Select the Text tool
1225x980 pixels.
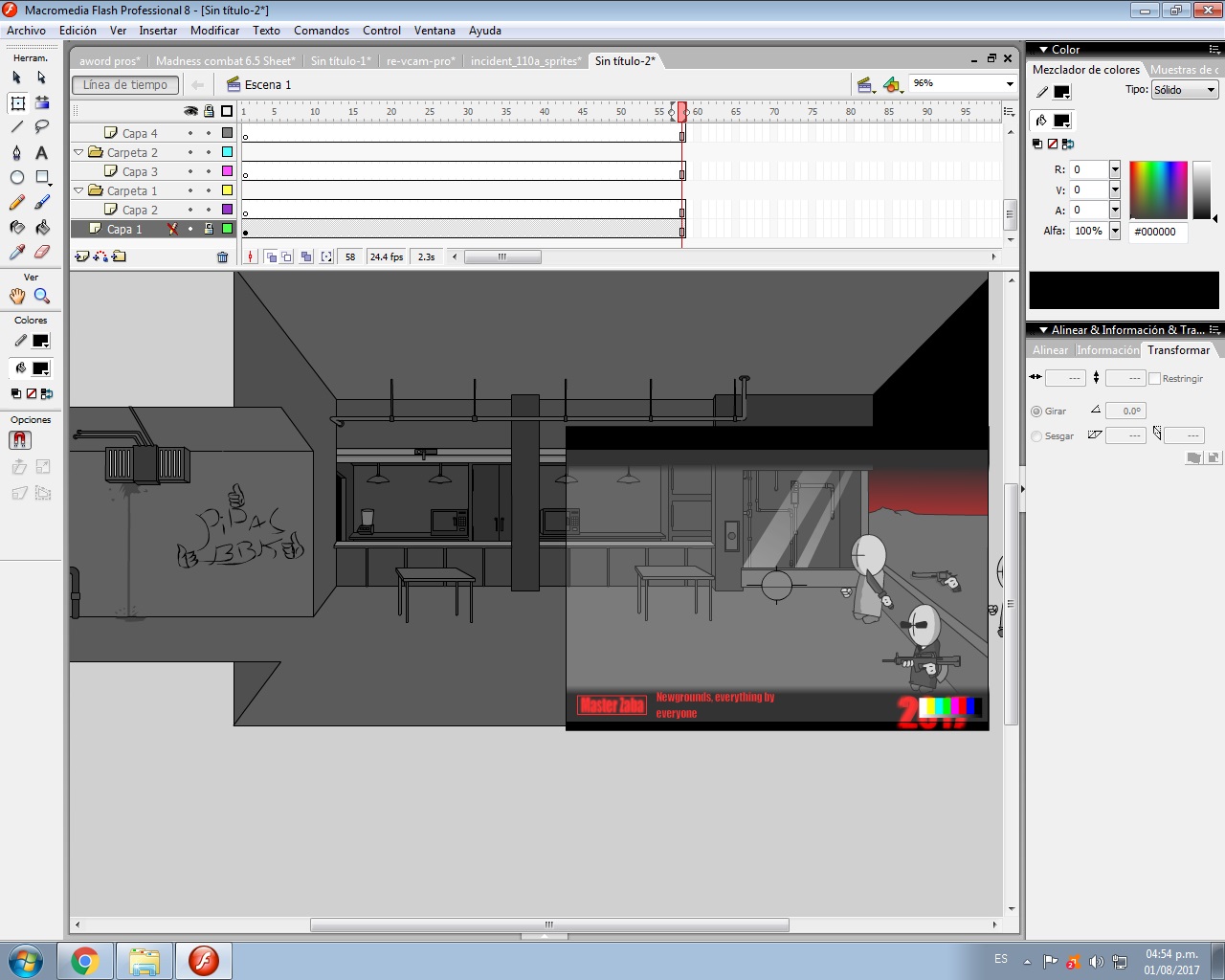(42, 152)
